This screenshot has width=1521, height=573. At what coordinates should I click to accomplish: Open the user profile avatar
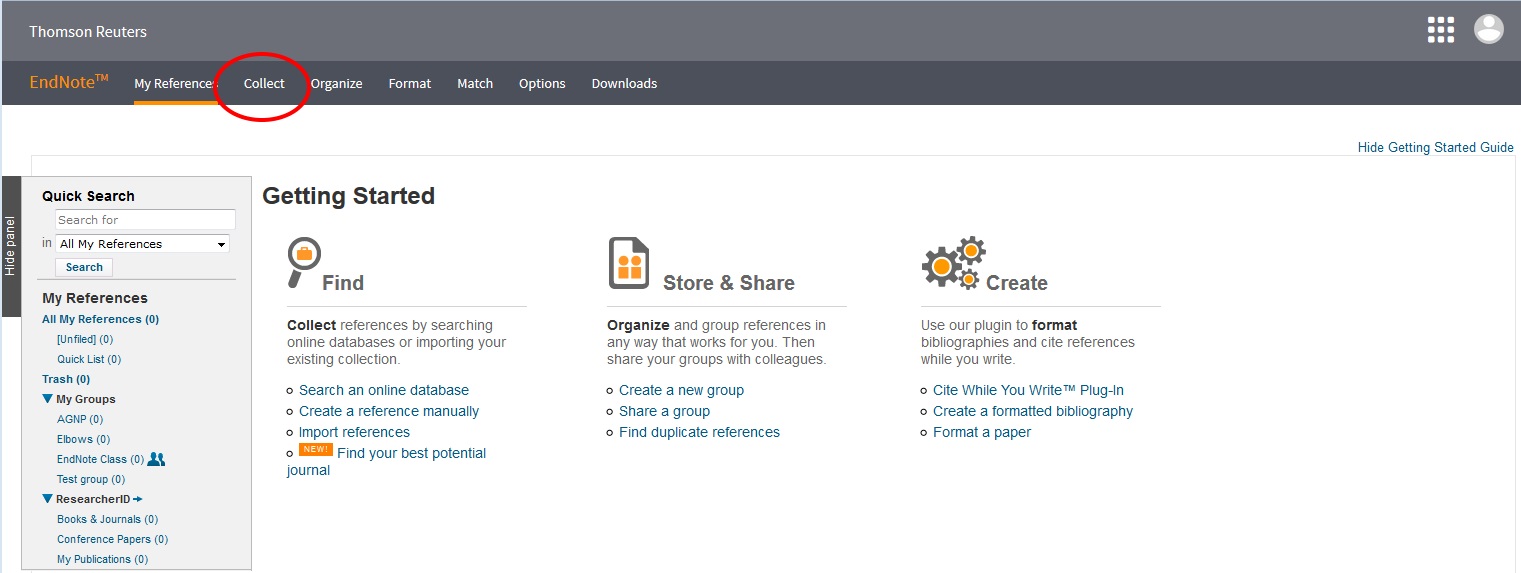[x=1489, y=29]
